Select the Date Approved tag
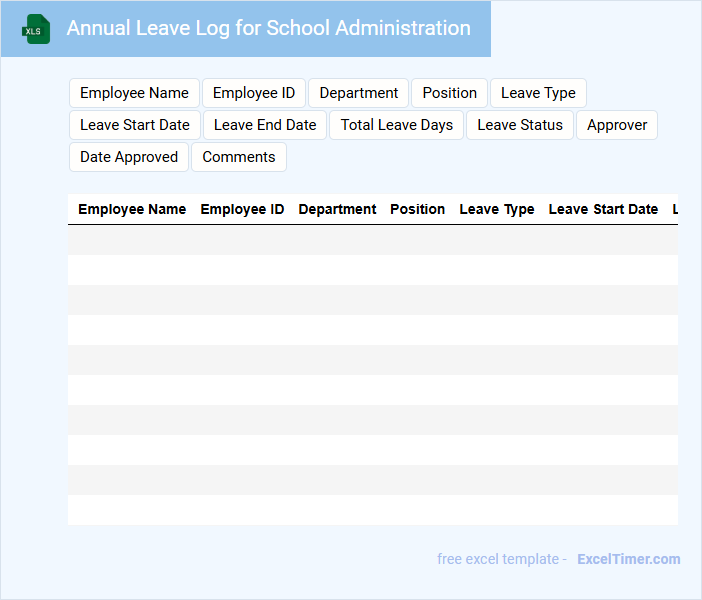This screenshot has width=702, height=600. pos(129,157)
